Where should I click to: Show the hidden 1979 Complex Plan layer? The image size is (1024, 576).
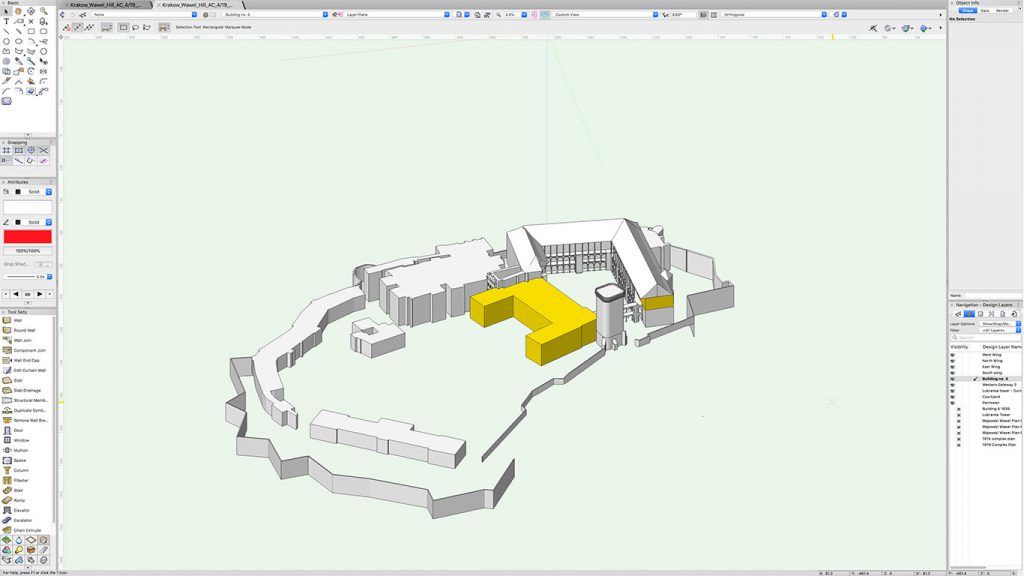tap(959, 445)
